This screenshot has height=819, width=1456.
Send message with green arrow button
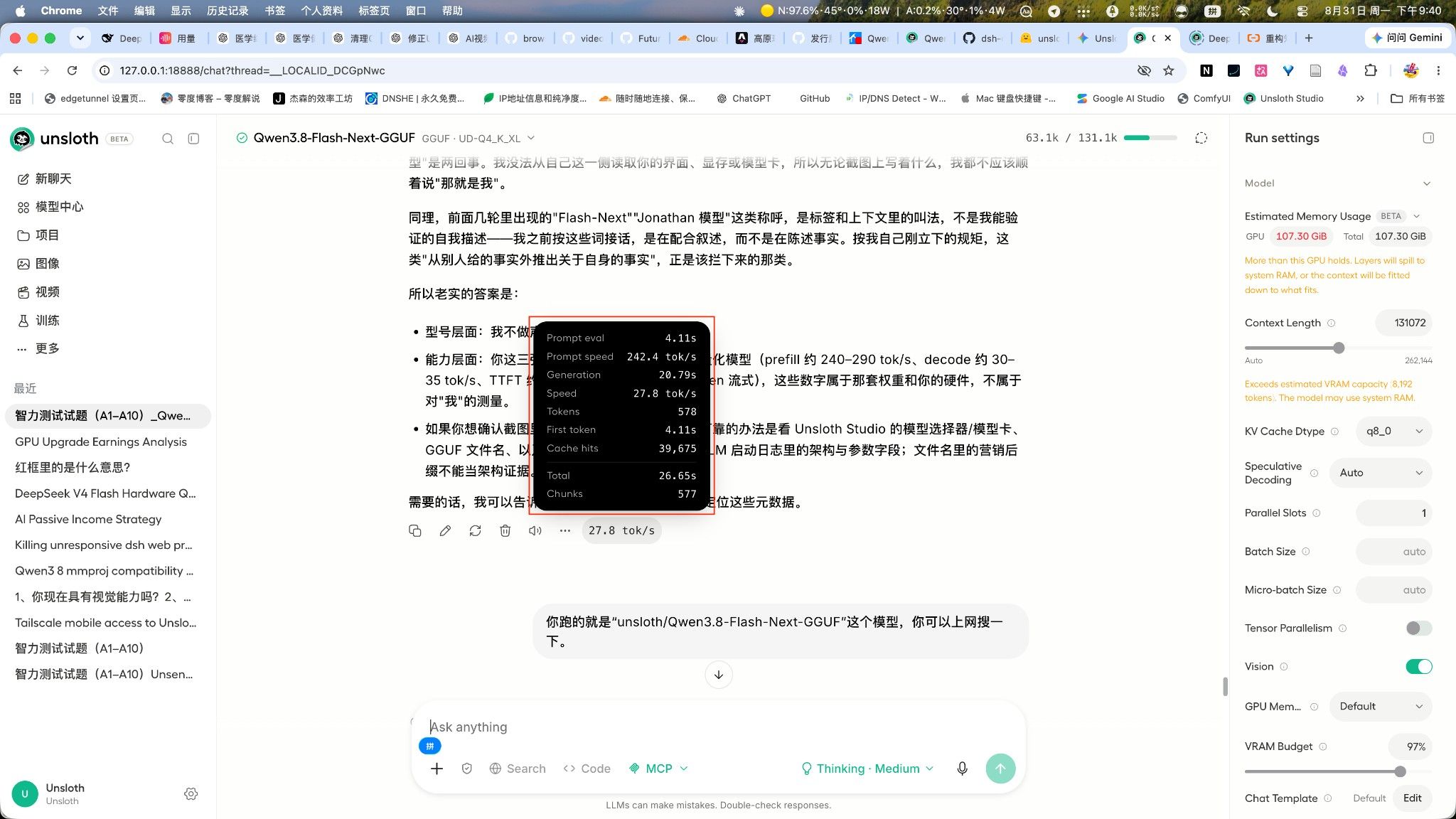coord(1000,769)
